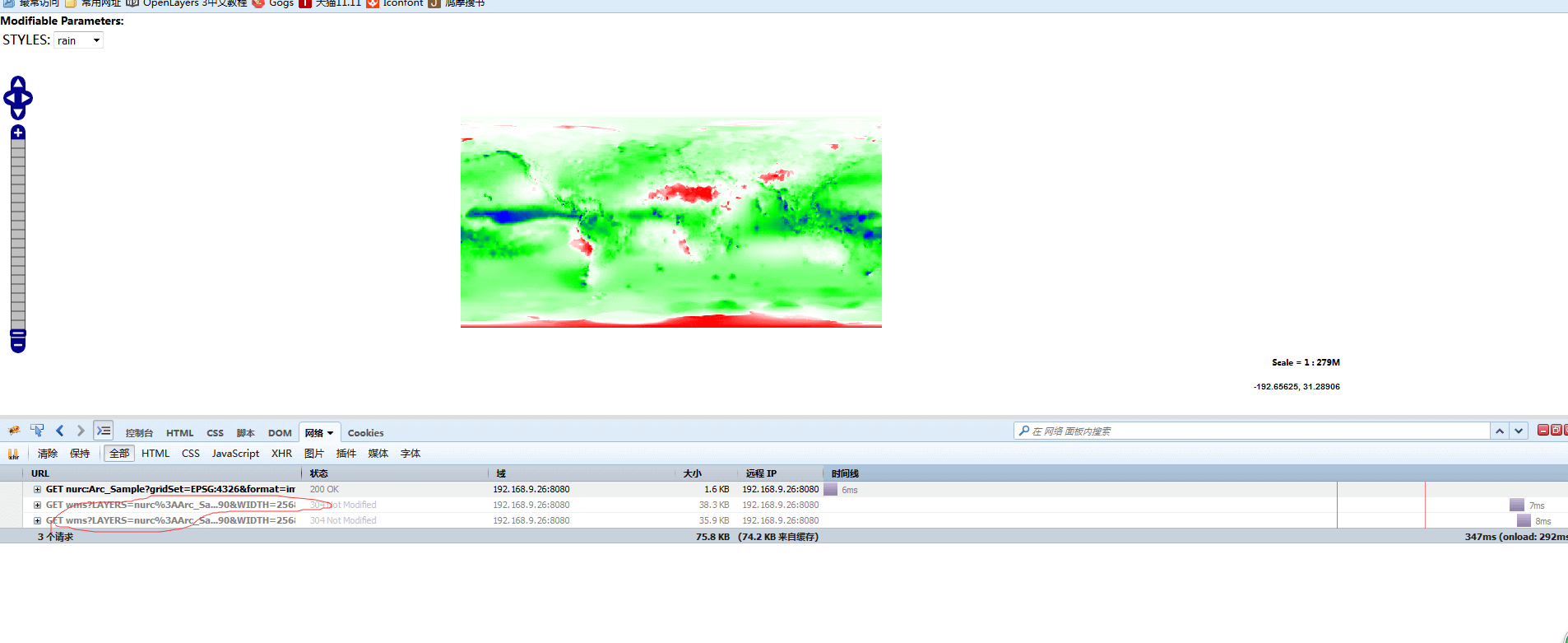This screenshot has height=643, width=1568.
Task: Toggle the 保持 persist option
Action: [x=80, y=454]
